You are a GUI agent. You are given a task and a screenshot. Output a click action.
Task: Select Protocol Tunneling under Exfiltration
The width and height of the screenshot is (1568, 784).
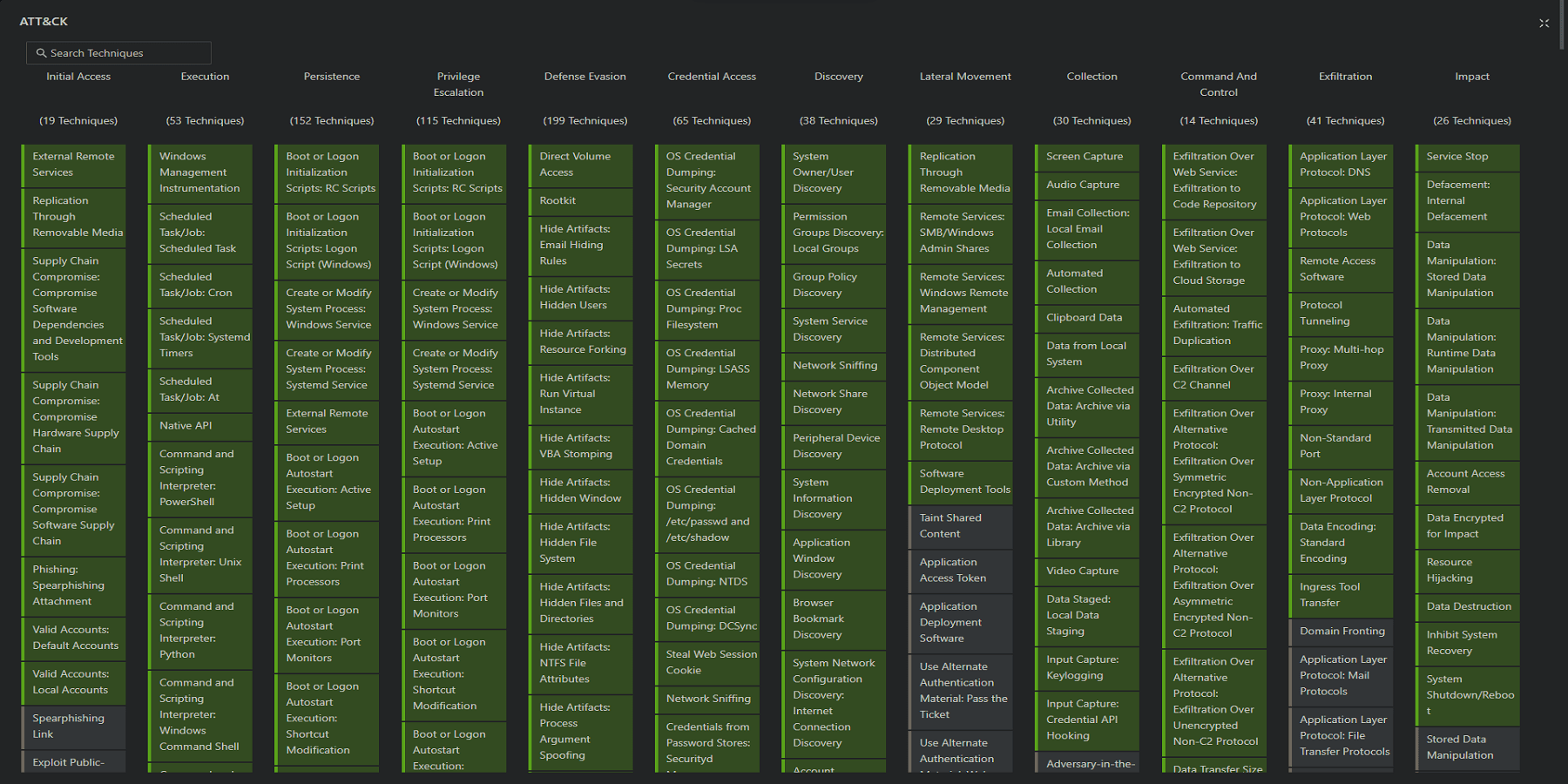(1341, 314)
